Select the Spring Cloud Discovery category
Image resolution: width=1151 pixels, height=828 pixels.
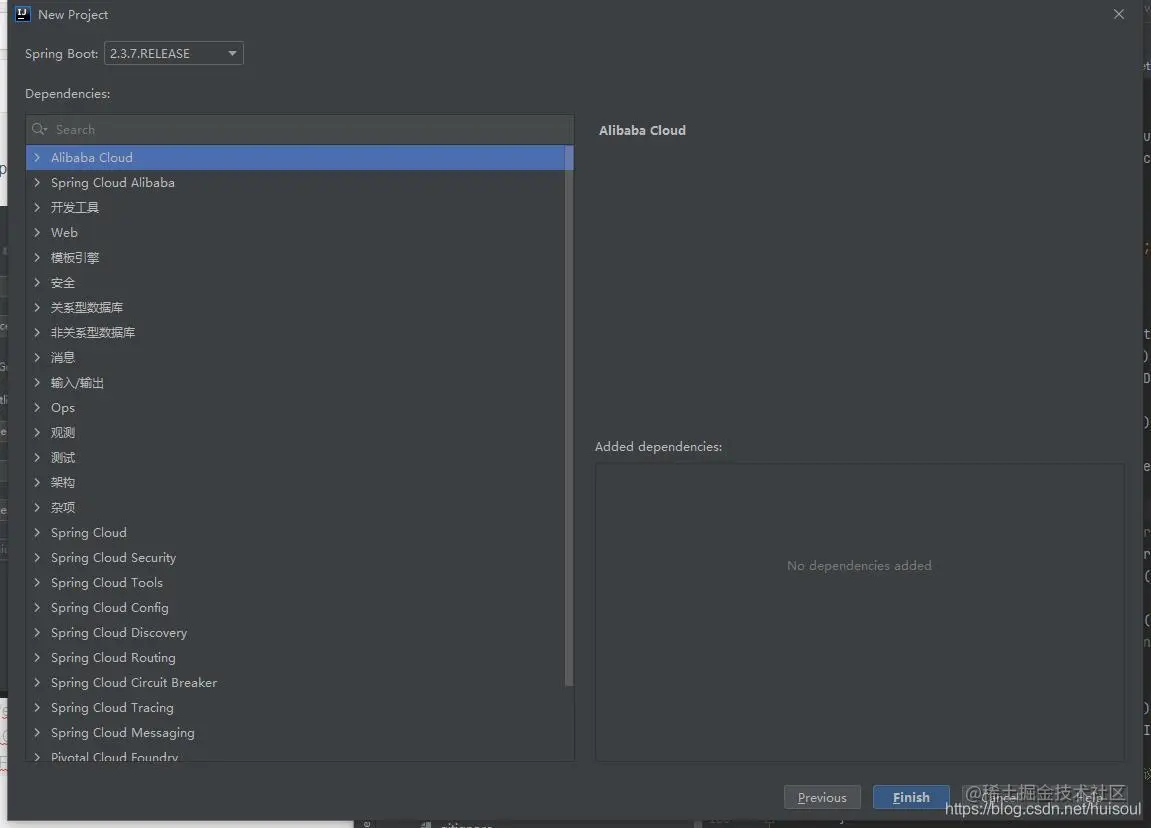point(295,632)
